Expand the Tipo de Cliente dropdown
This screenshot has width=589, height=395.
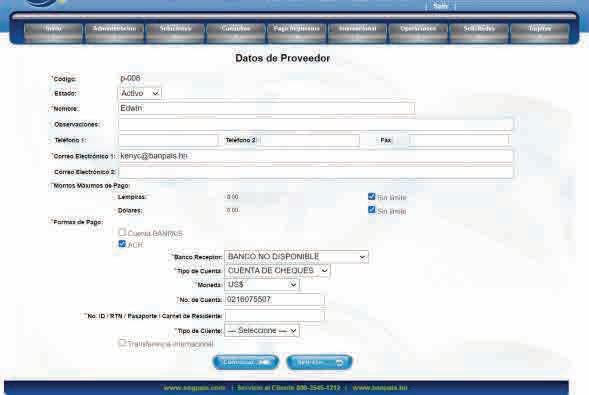tap(261, 331)
